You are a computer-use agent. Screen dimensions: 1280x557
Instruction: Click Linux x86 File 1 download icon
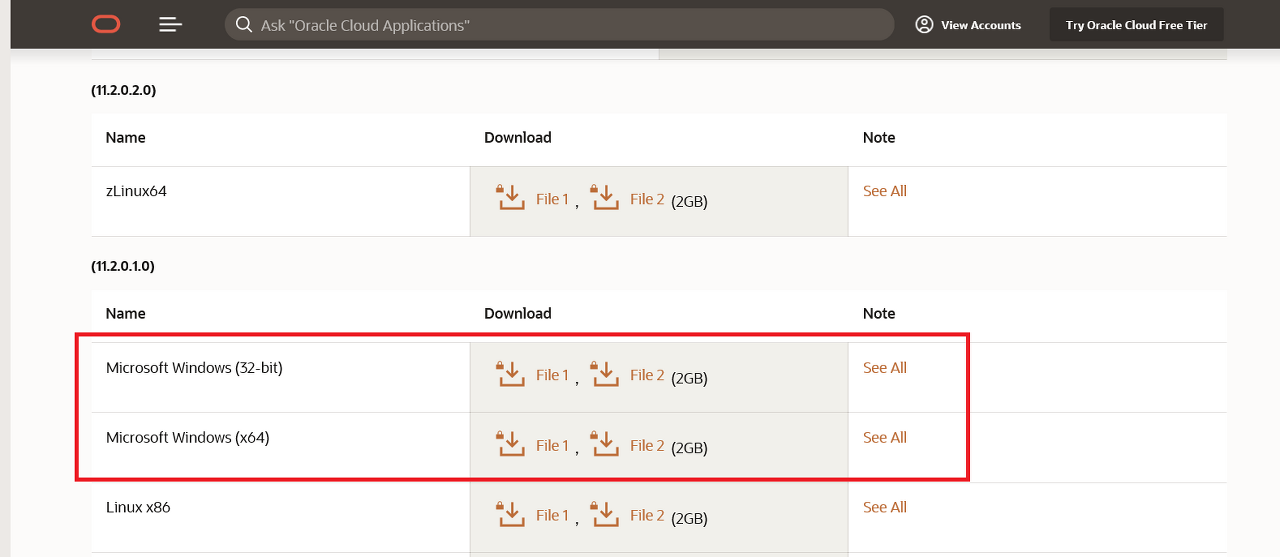(510, 513)
